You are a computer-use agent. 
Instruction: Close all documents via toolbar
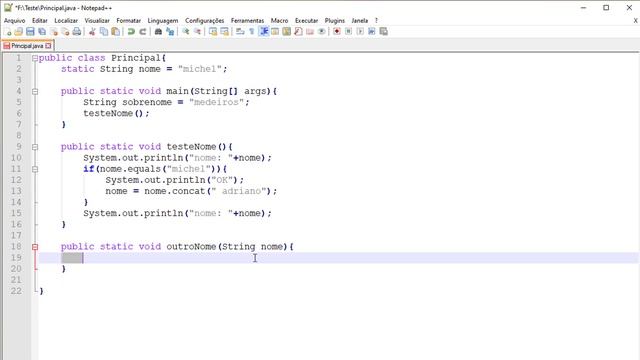click(65, 31)
